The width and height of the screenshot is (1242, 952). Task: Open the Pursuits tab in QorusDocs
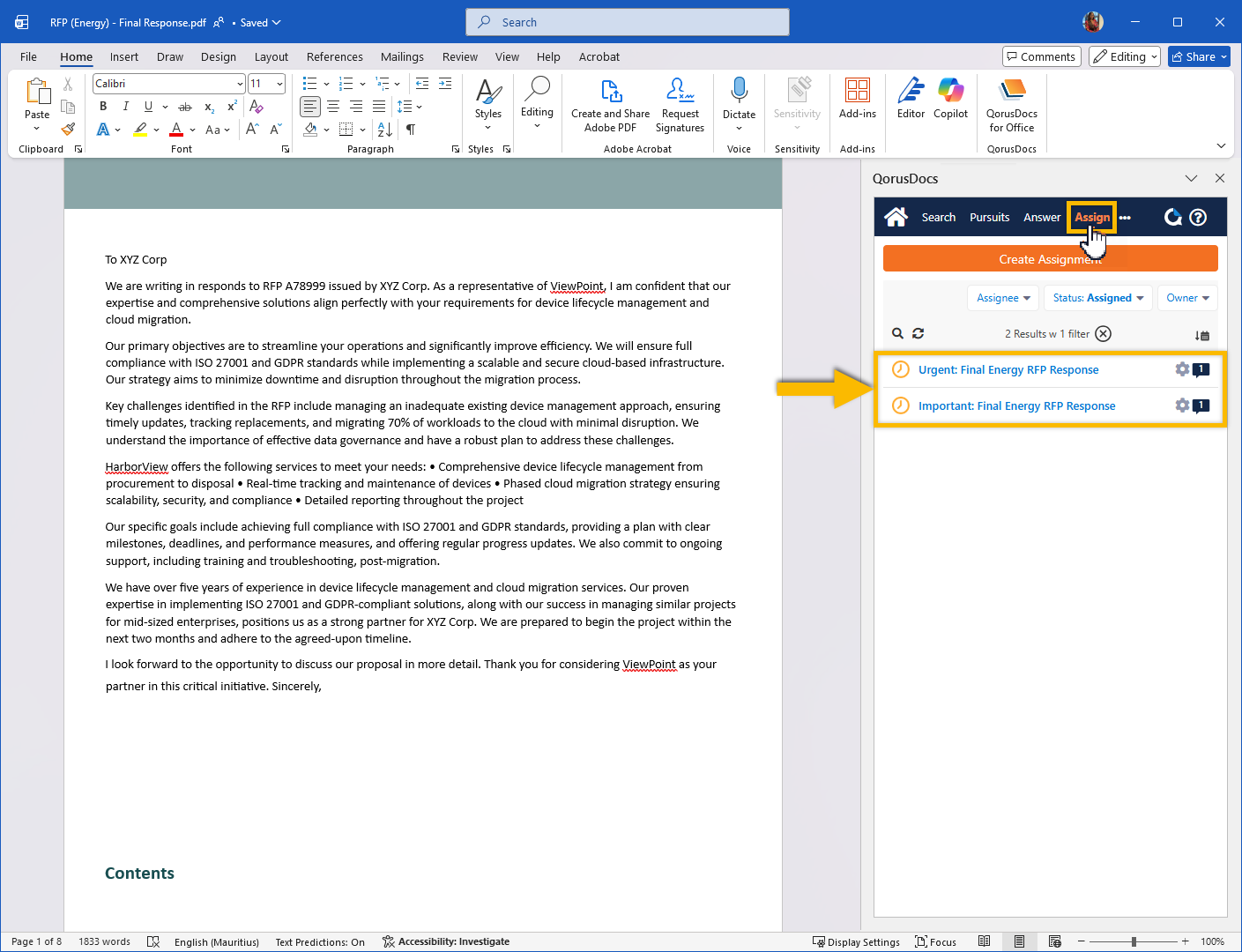coord(989,218)
